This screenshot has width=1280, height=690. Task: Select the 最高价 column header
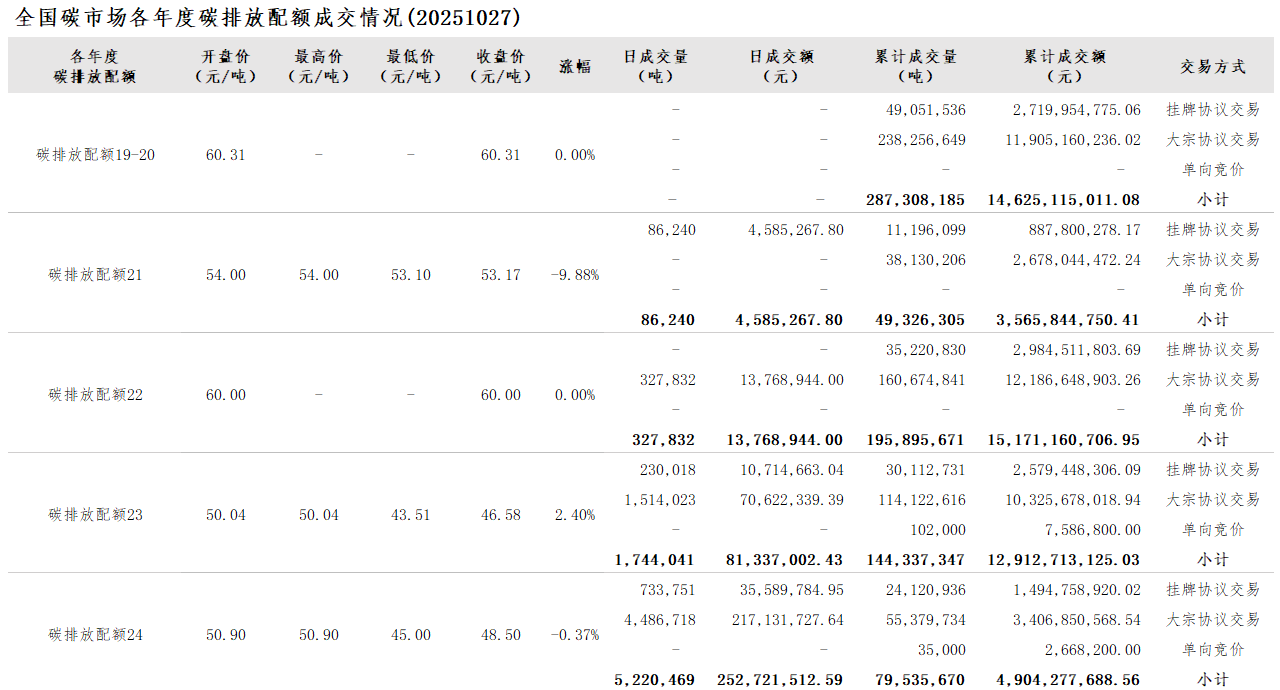pyautogui.click(x=318, y=66)
